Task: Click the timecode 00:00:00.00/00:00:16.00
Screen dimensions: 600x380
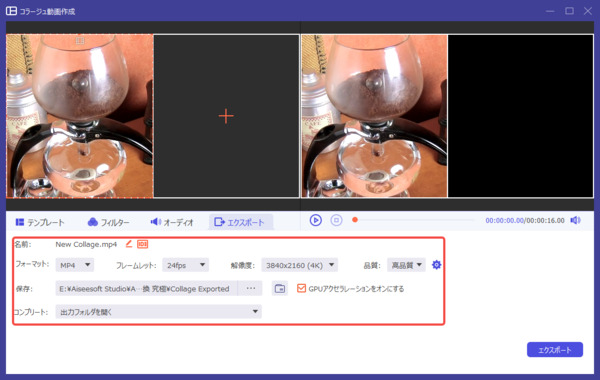Action: tap(525, 220)
